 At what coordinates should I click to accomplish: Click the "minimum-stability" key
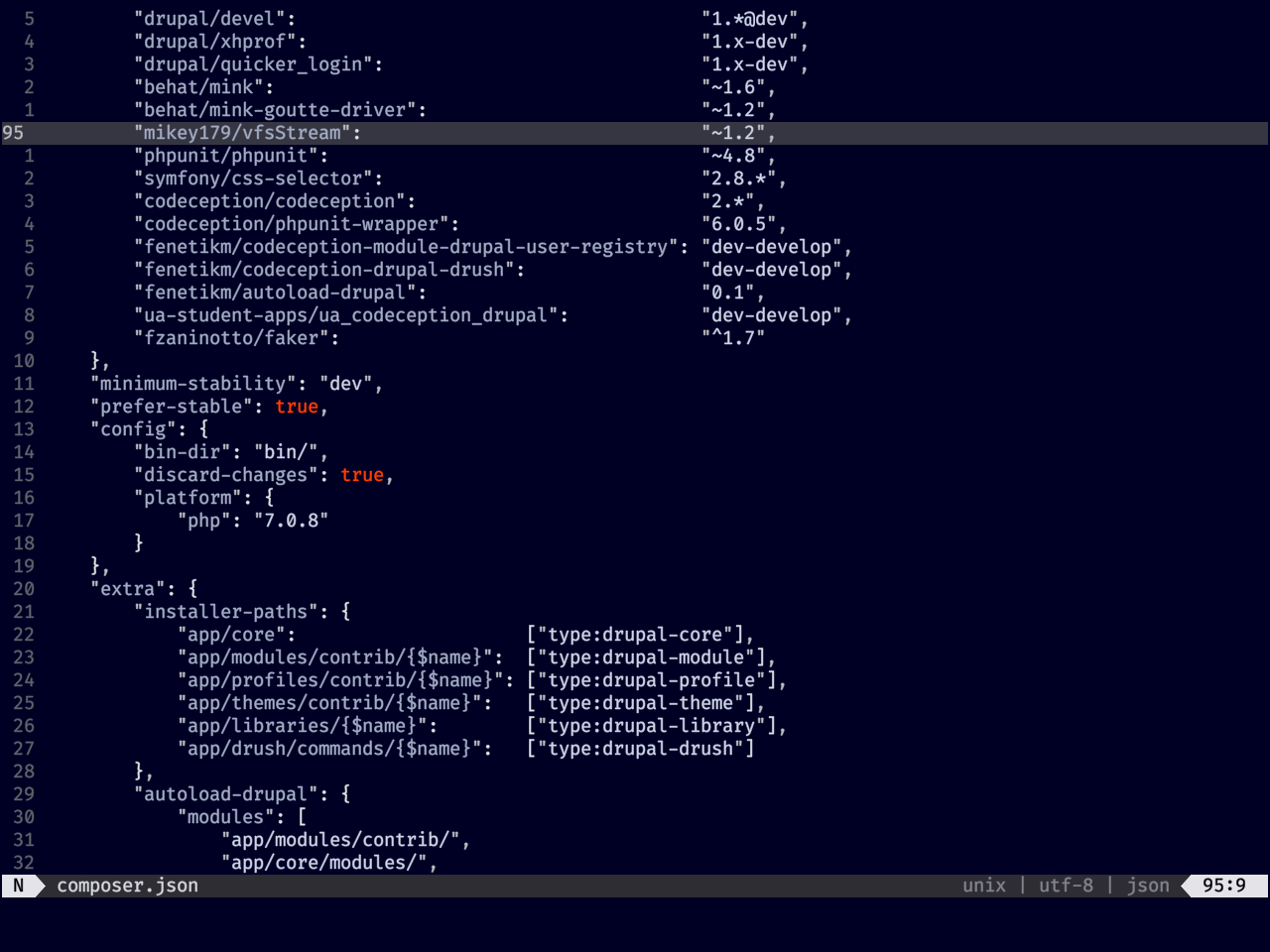point(193,384)
